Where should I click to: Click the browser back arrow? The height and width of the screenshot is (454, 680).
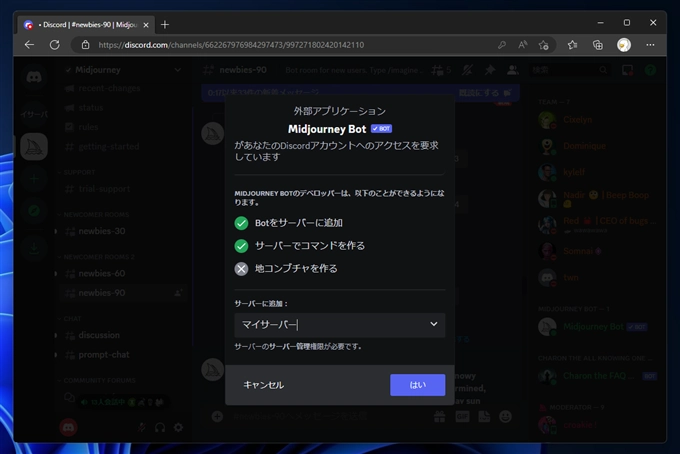click(29, 45)
